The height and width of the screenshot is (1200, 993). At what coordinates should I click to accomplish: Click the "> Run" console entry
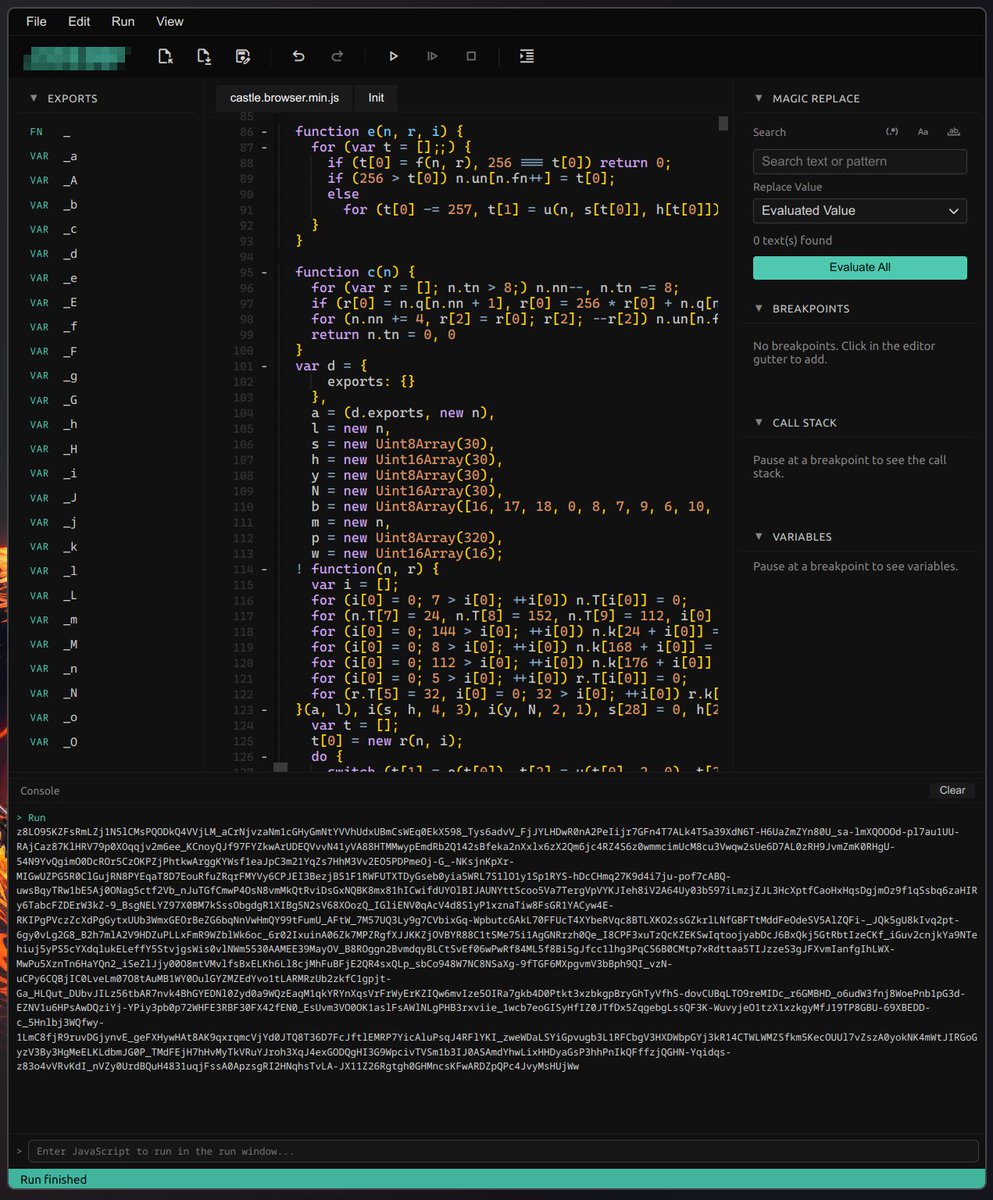[30, 818]
